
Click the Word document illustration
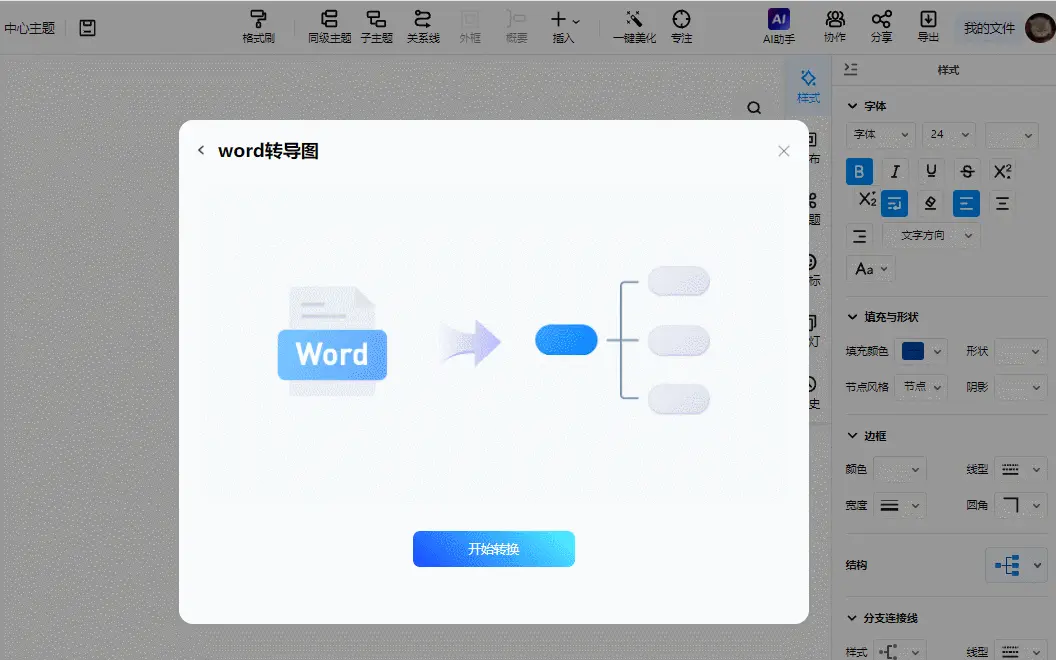pos(332,341)
